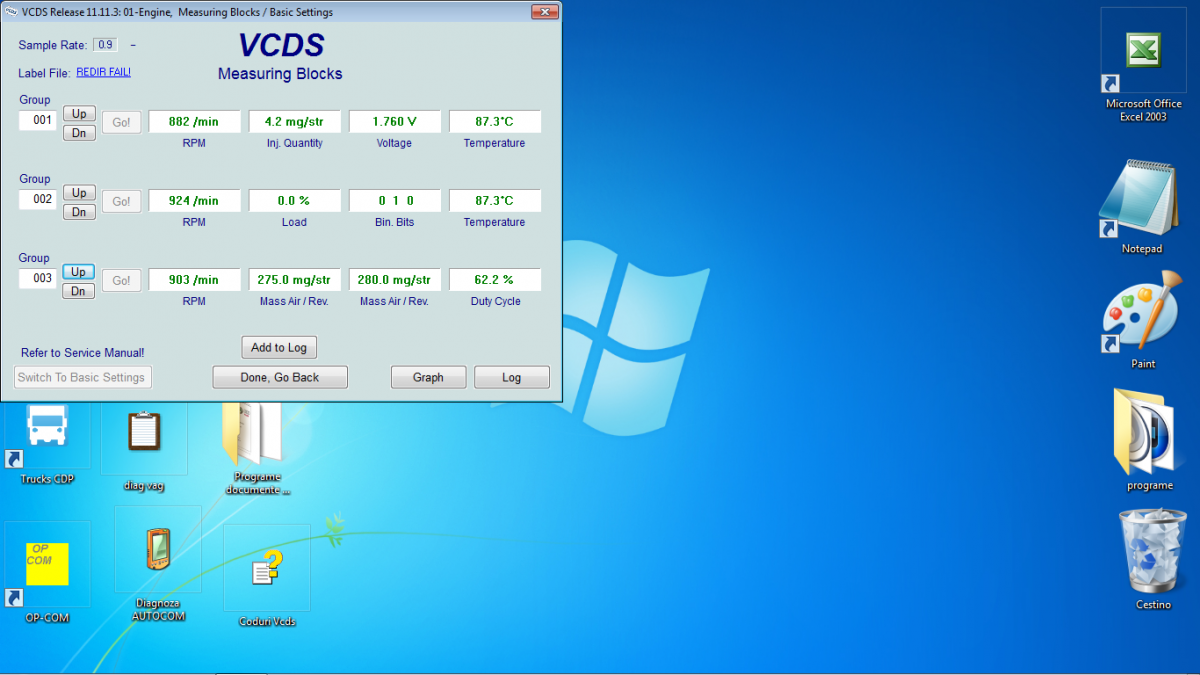Click Group 001's 87.3°C temperature value

tap(495, 122)
